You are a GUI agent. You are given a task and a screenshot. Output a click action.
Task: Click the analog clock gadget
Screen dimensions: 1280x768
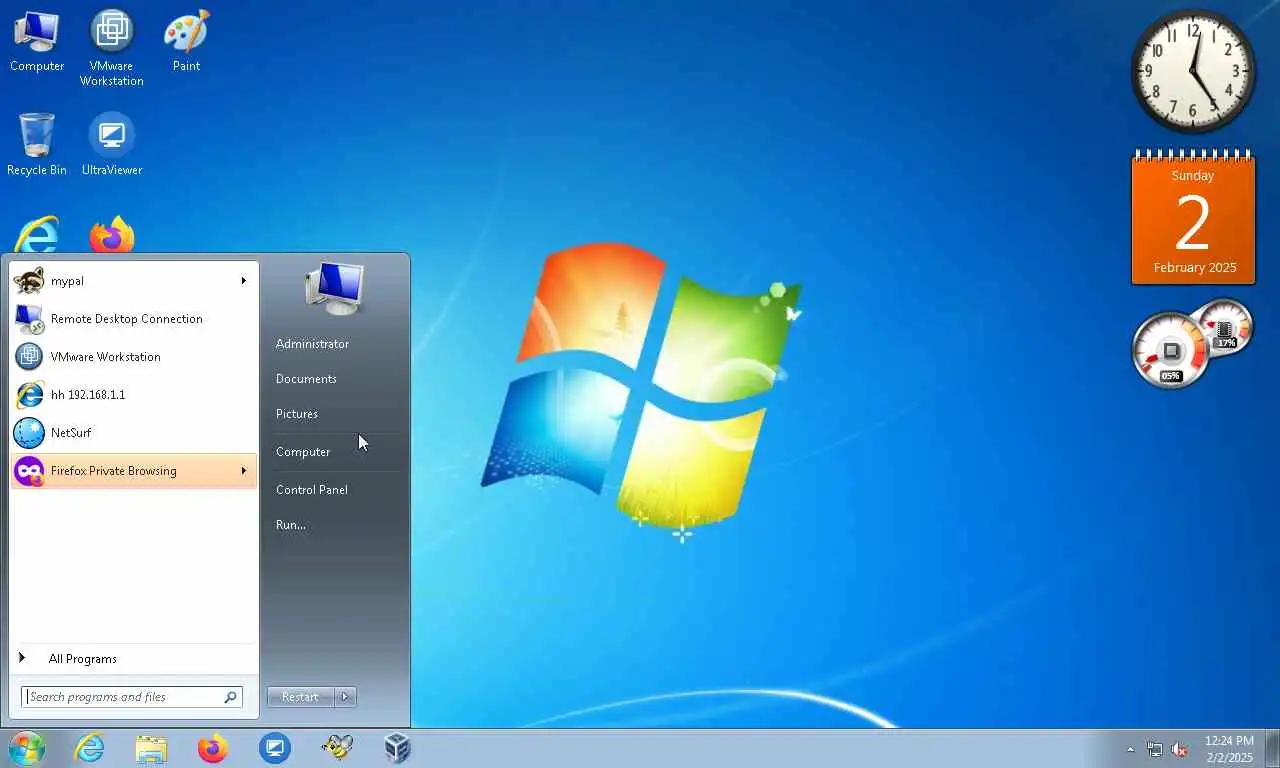1194,71
